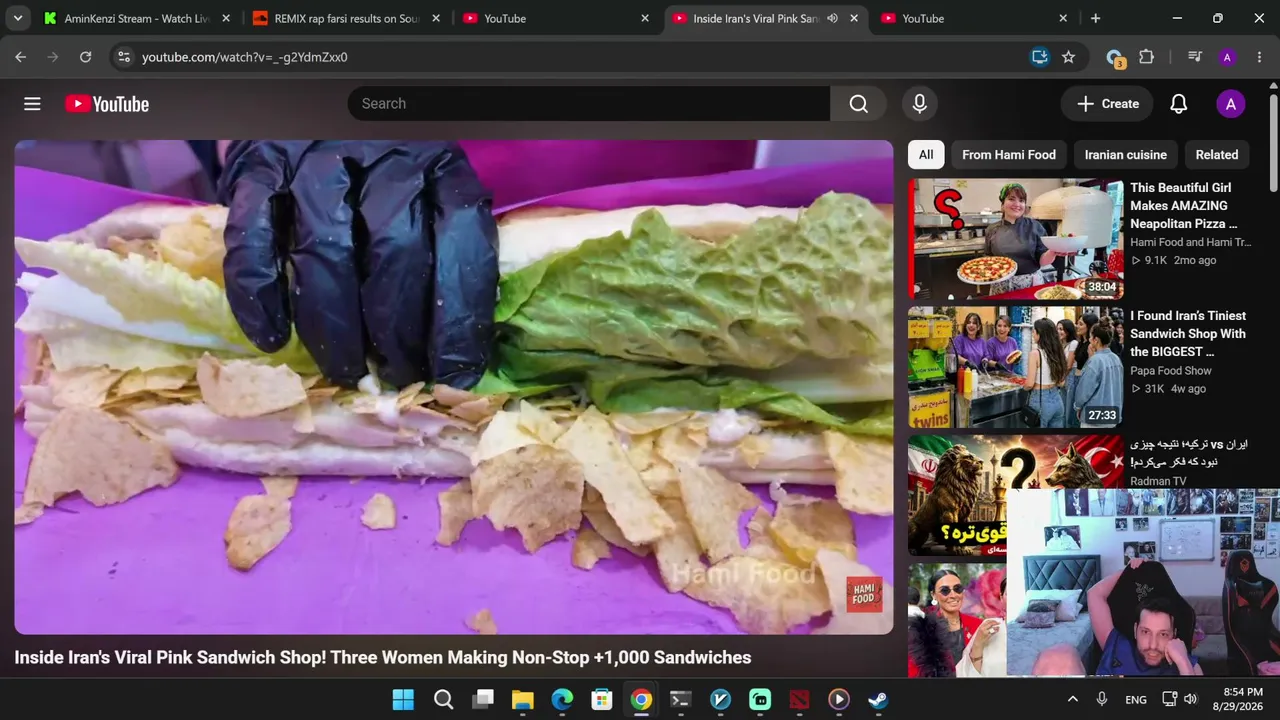This screenshot has height=720, width=1280.
Task: Open Microsoft Edge from the taskbar
Action: pos(562,699)
